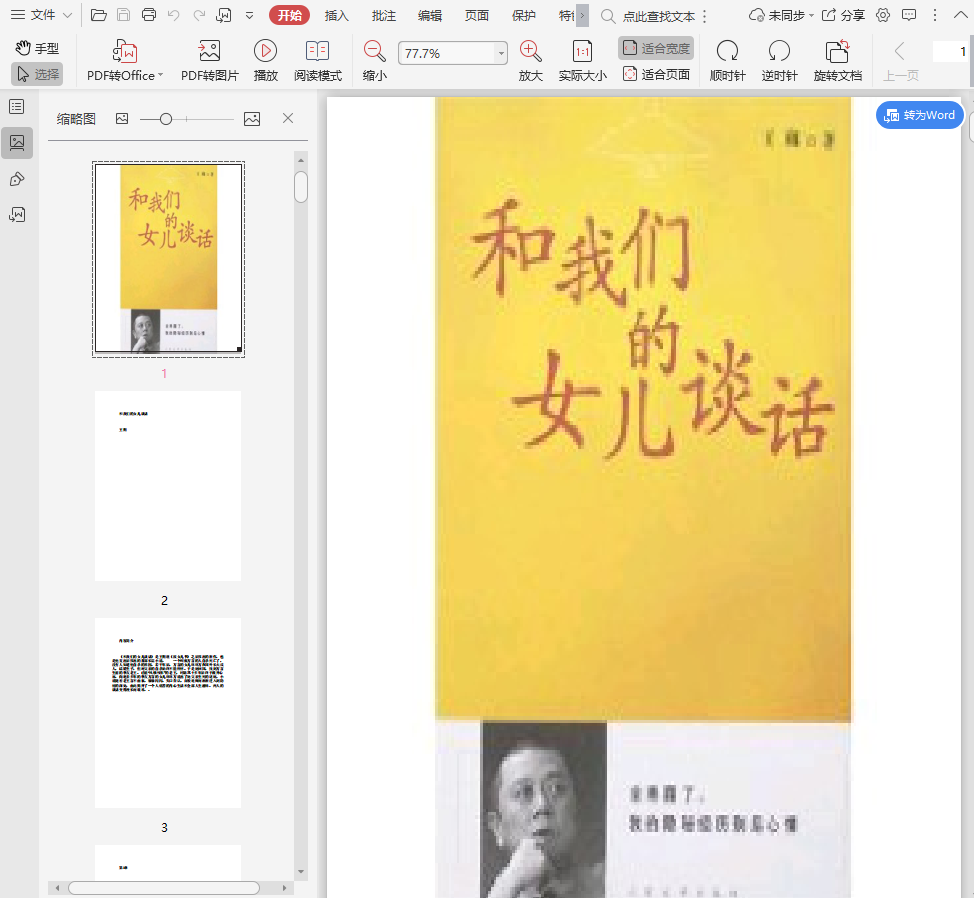Switch to the 开始 tab
The height and width of the screenshot is (898, 974).
point(289,16)
